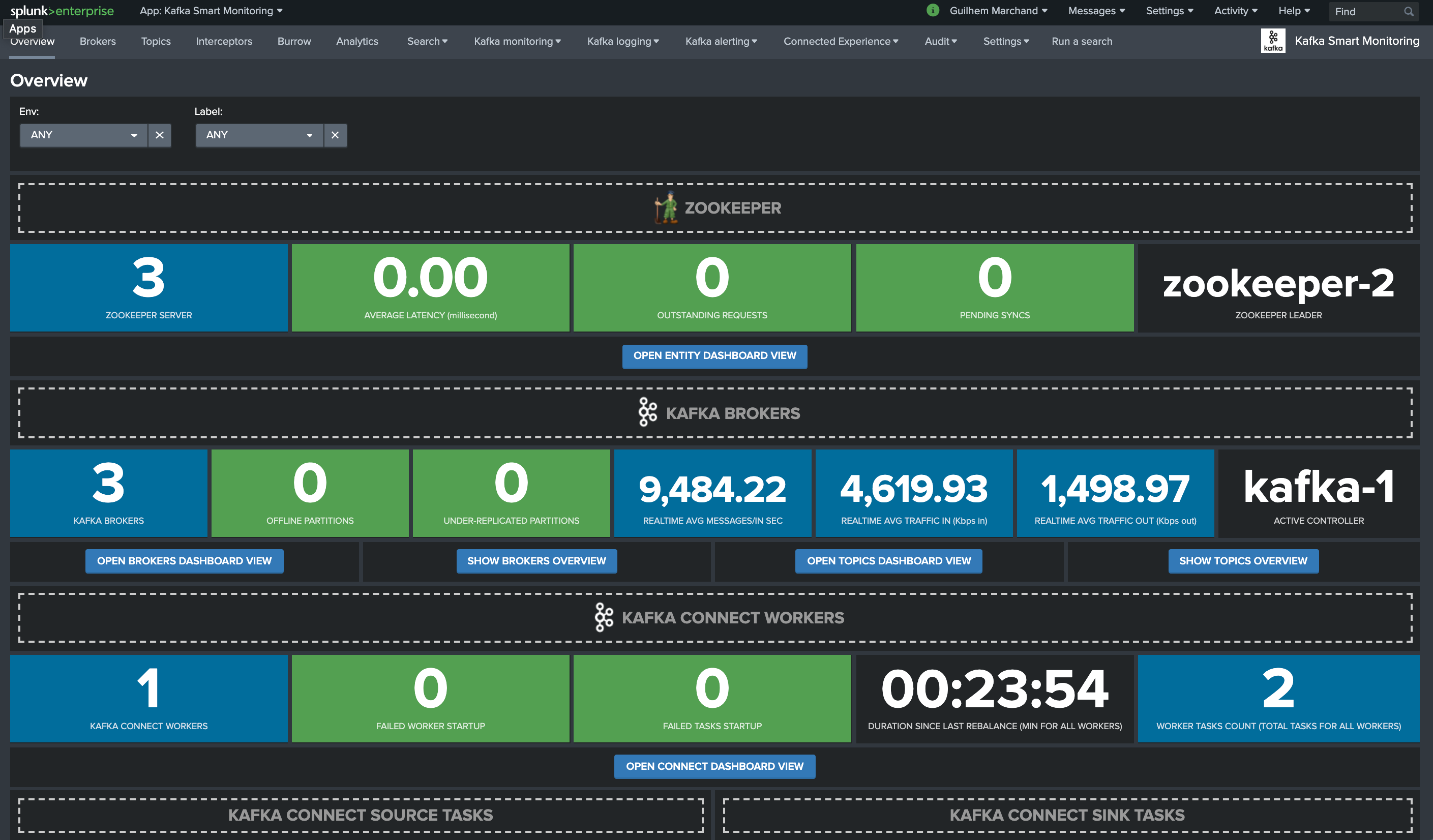Open the Env ANY dropdown
1433x840 pixels.
tap(83, 135)
